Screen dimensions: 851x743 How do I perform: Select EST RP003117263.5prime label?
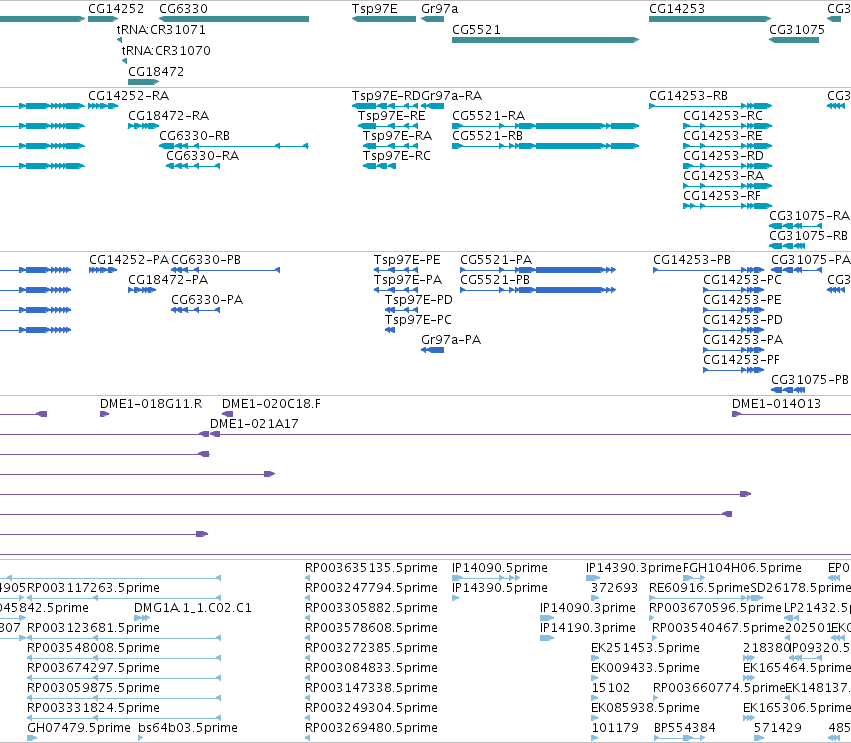tap(93, 588)
